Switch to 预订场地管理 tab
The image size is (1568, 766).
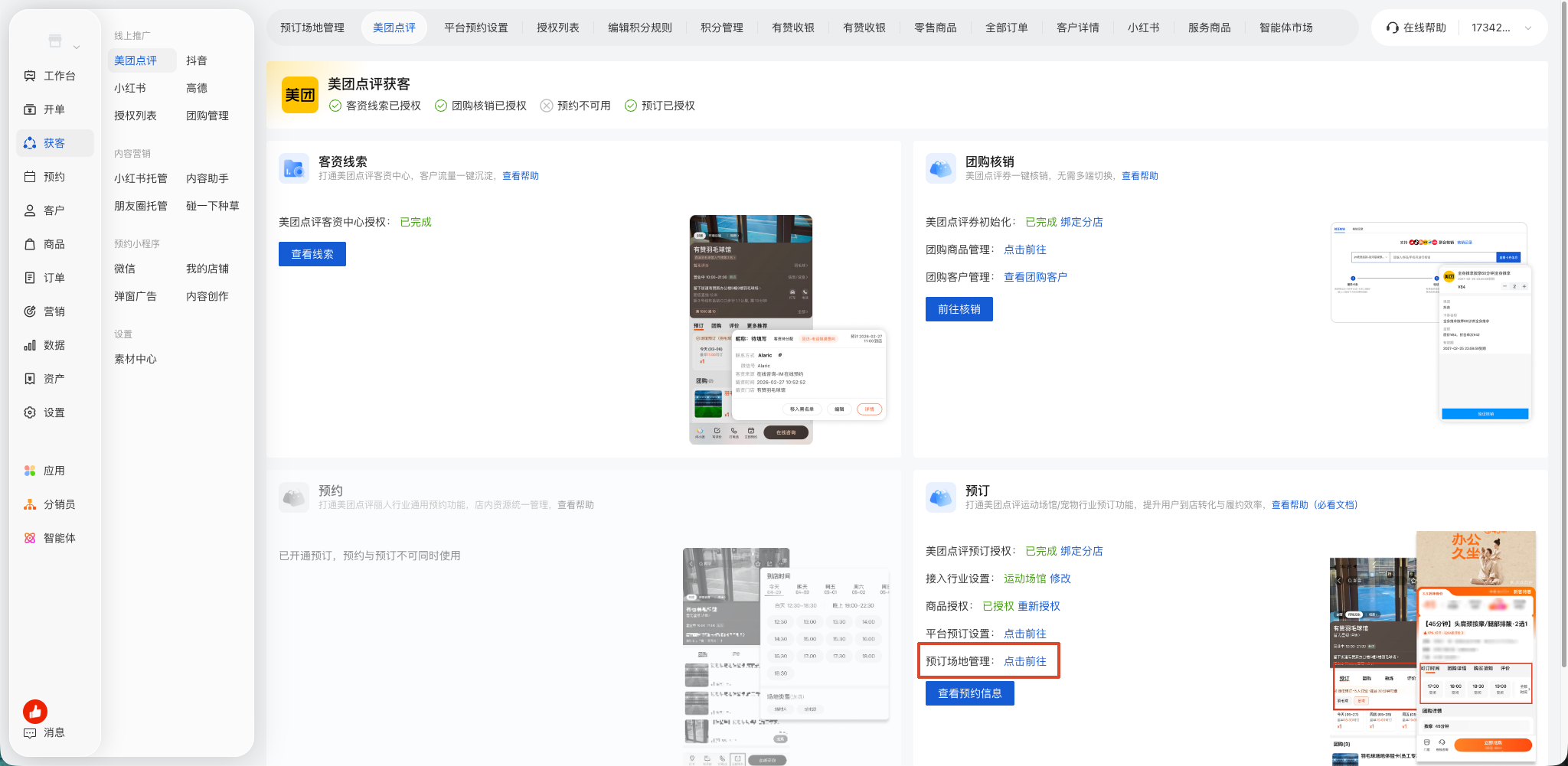pyautogui.click(x=312, y=28)
